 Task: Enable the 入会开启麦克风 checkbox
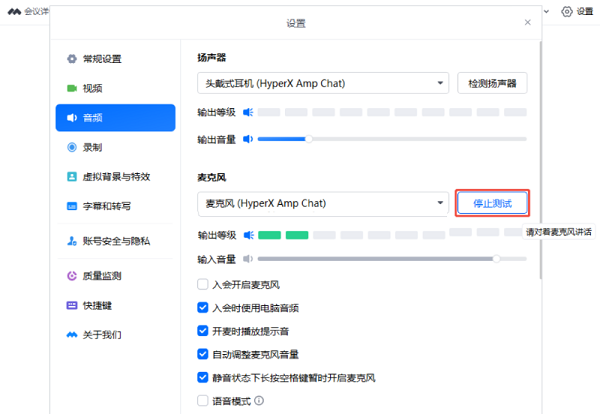click(x=203, y=284)
